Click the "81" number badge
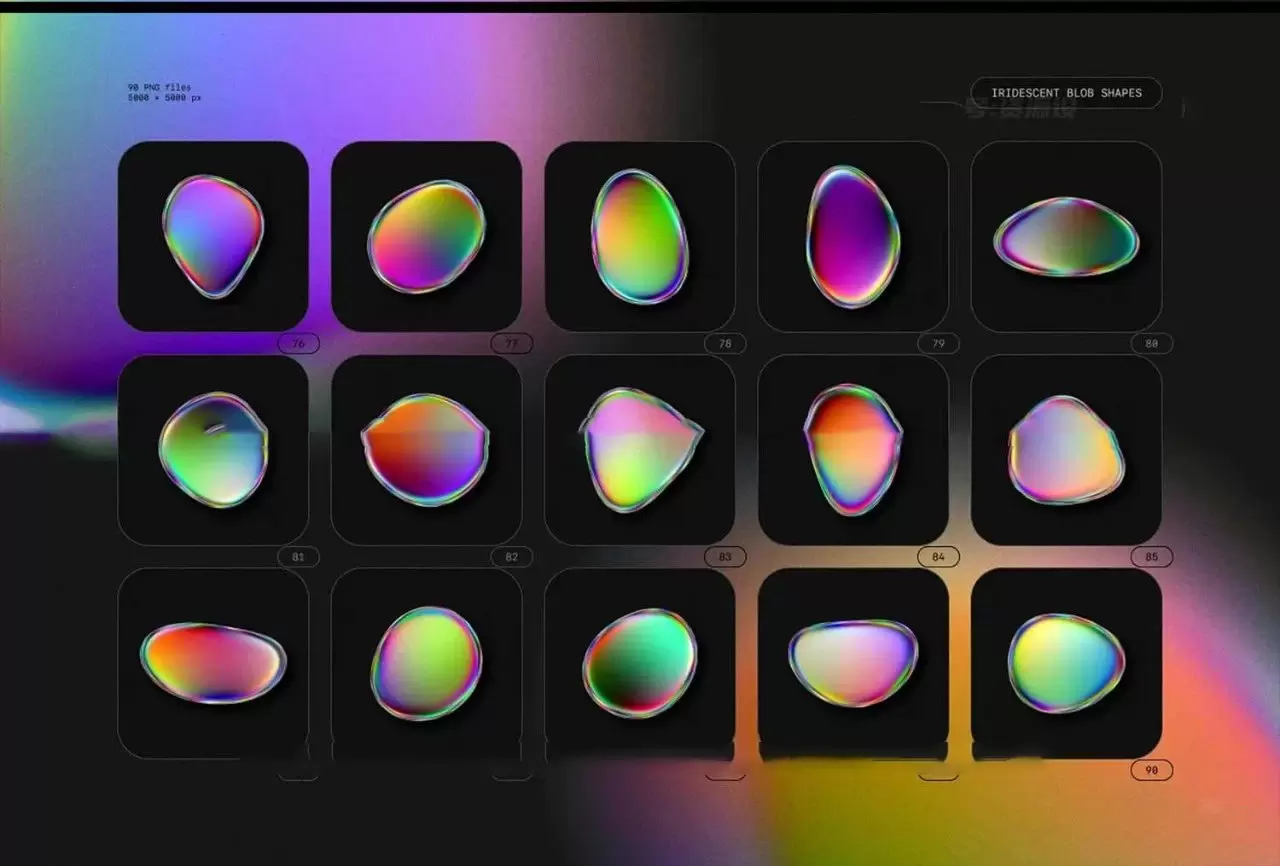 [298, 557]
